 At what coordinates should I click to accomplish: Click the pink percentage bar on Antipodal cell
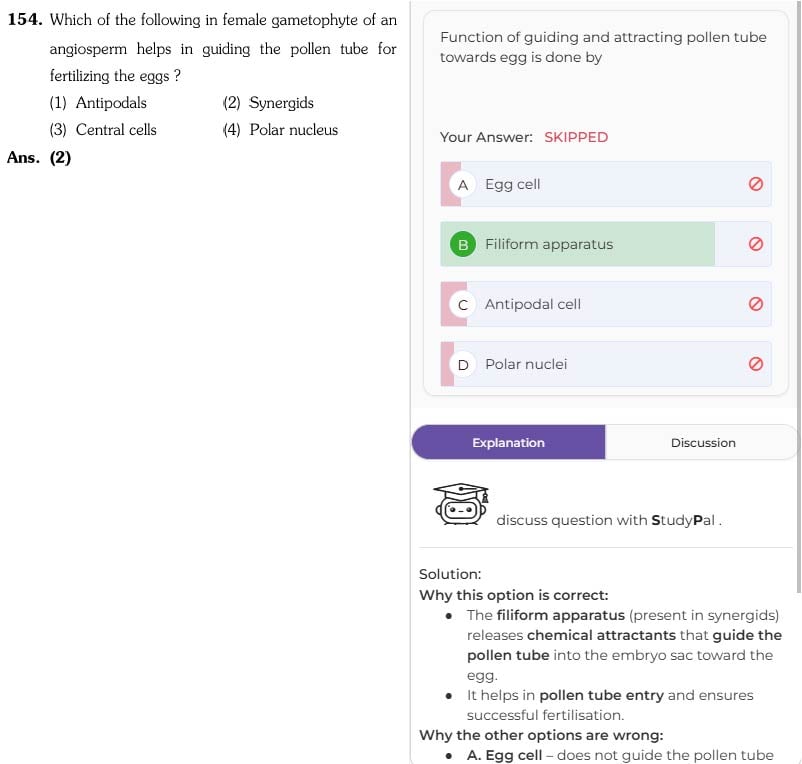(453, 304)
